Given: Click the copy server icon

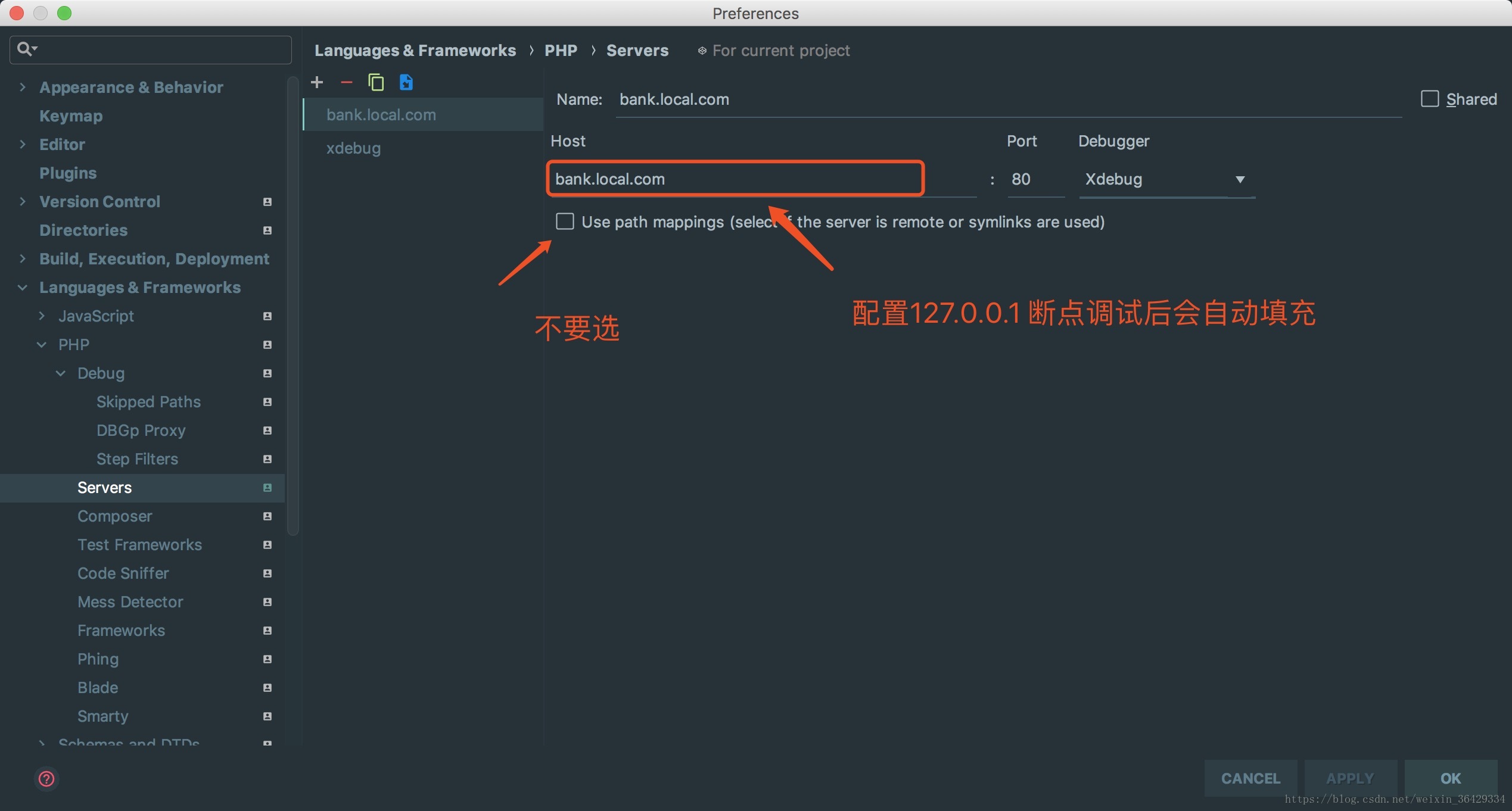Looking at the screenshot, I should (376, 82).
